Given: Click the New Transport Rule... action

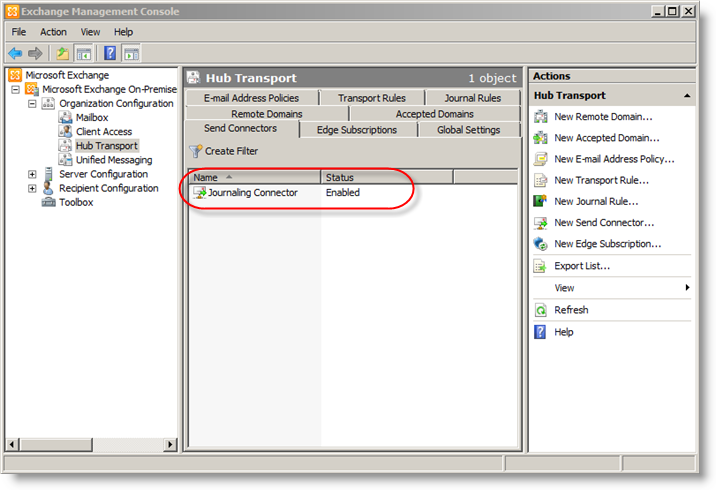Looking at the screenshot, I should tap(601, 180).
